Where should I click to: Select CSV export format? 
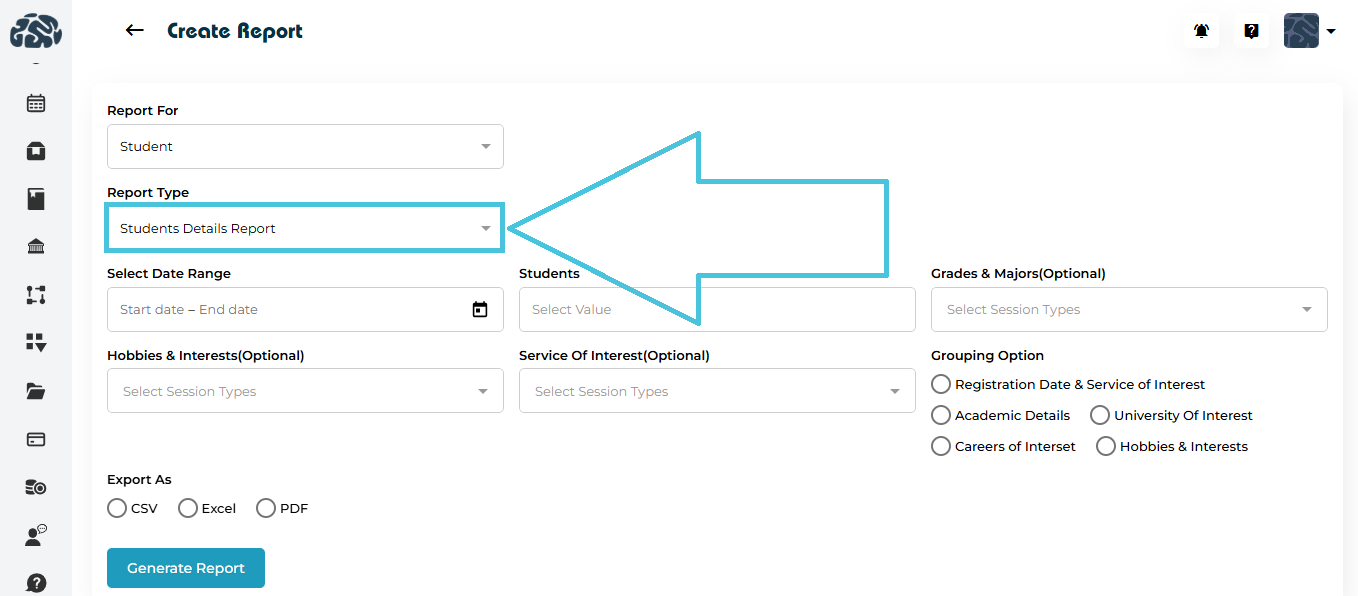point(117,508)
